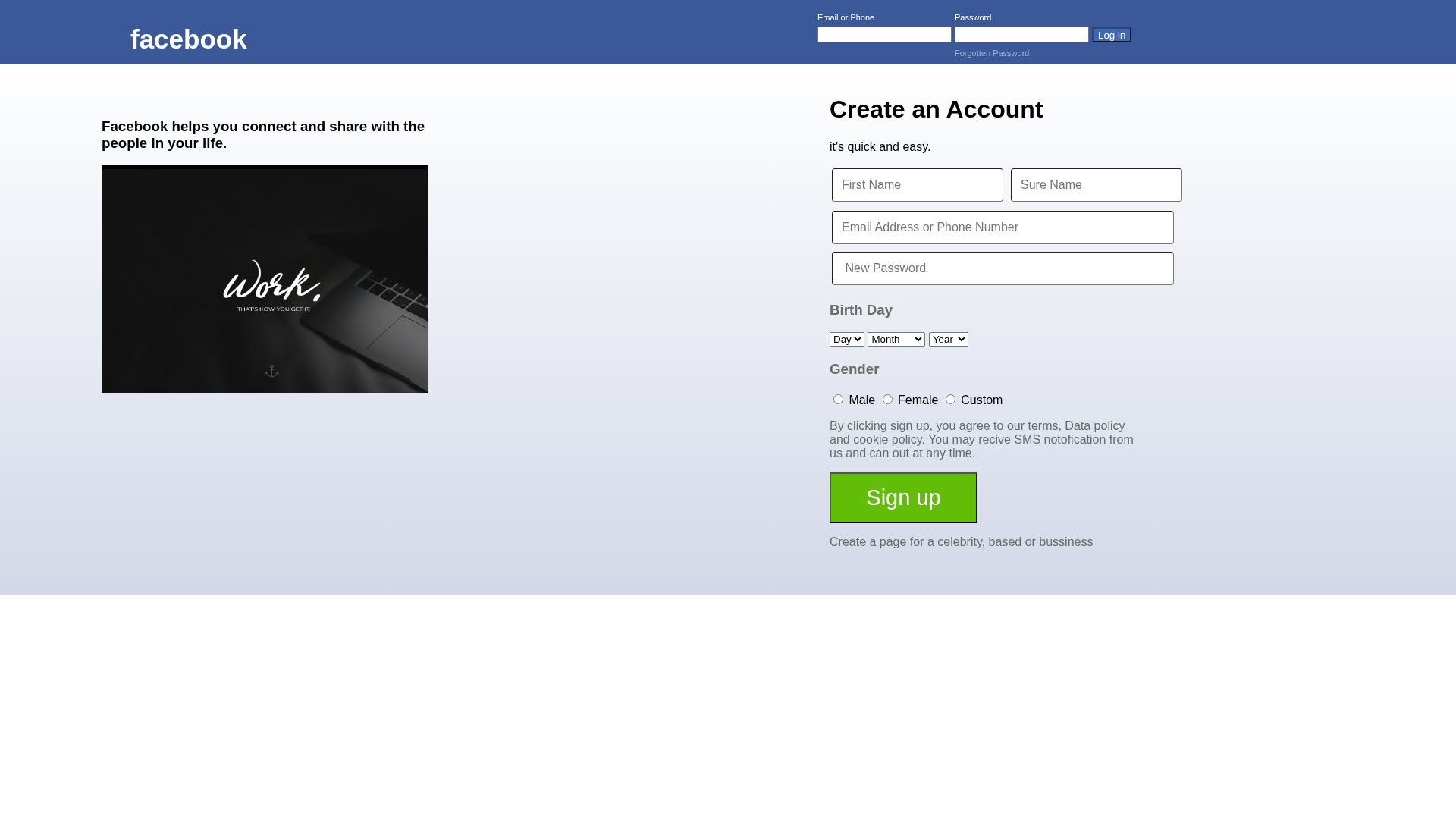This screenshot has width=1456, height=819.
Task: Click the Sure Name input
Action: [1097, 185]
